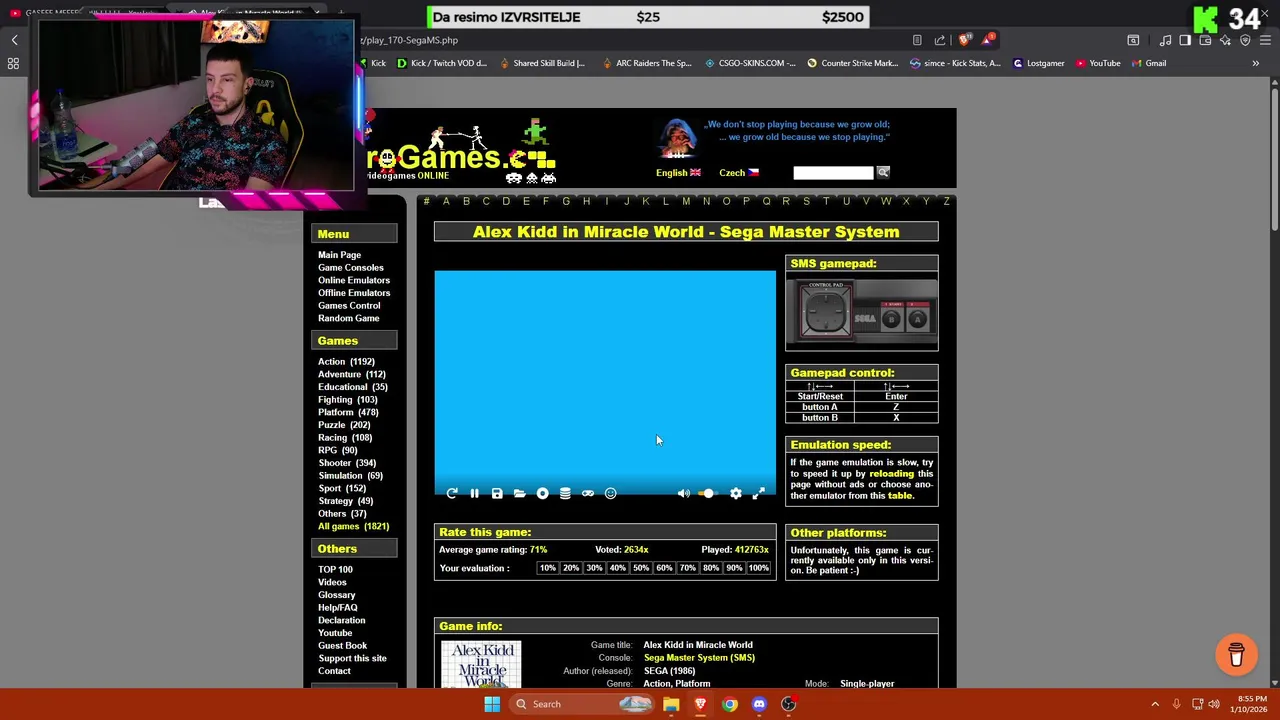Focus the site search input field
Image resolution: width=1280 pixels, height=720 pixels.
pos(833,172)
